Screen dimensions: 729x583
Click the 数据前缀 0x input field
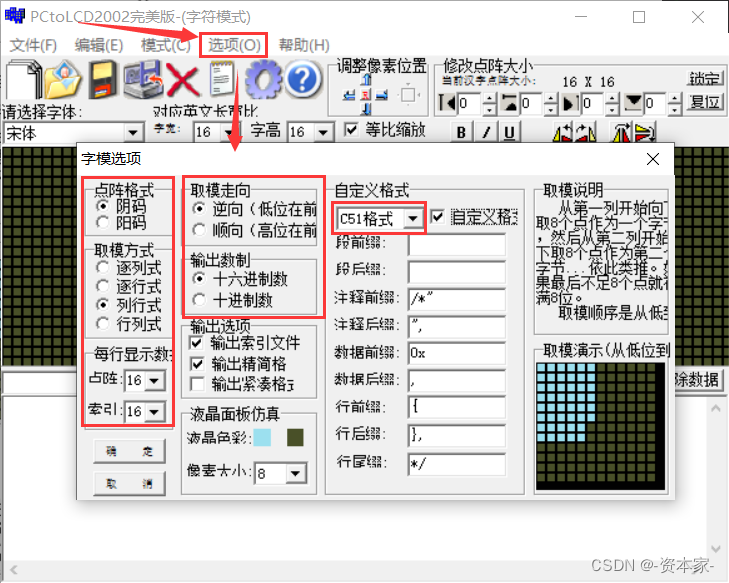point(457,353)
